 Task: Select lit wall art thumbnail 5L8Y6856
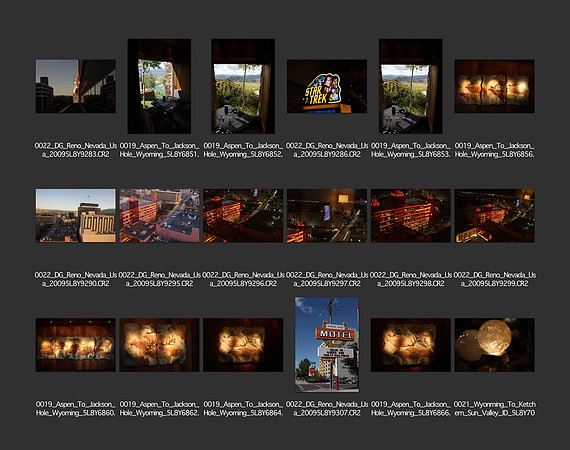coord(494,86)
